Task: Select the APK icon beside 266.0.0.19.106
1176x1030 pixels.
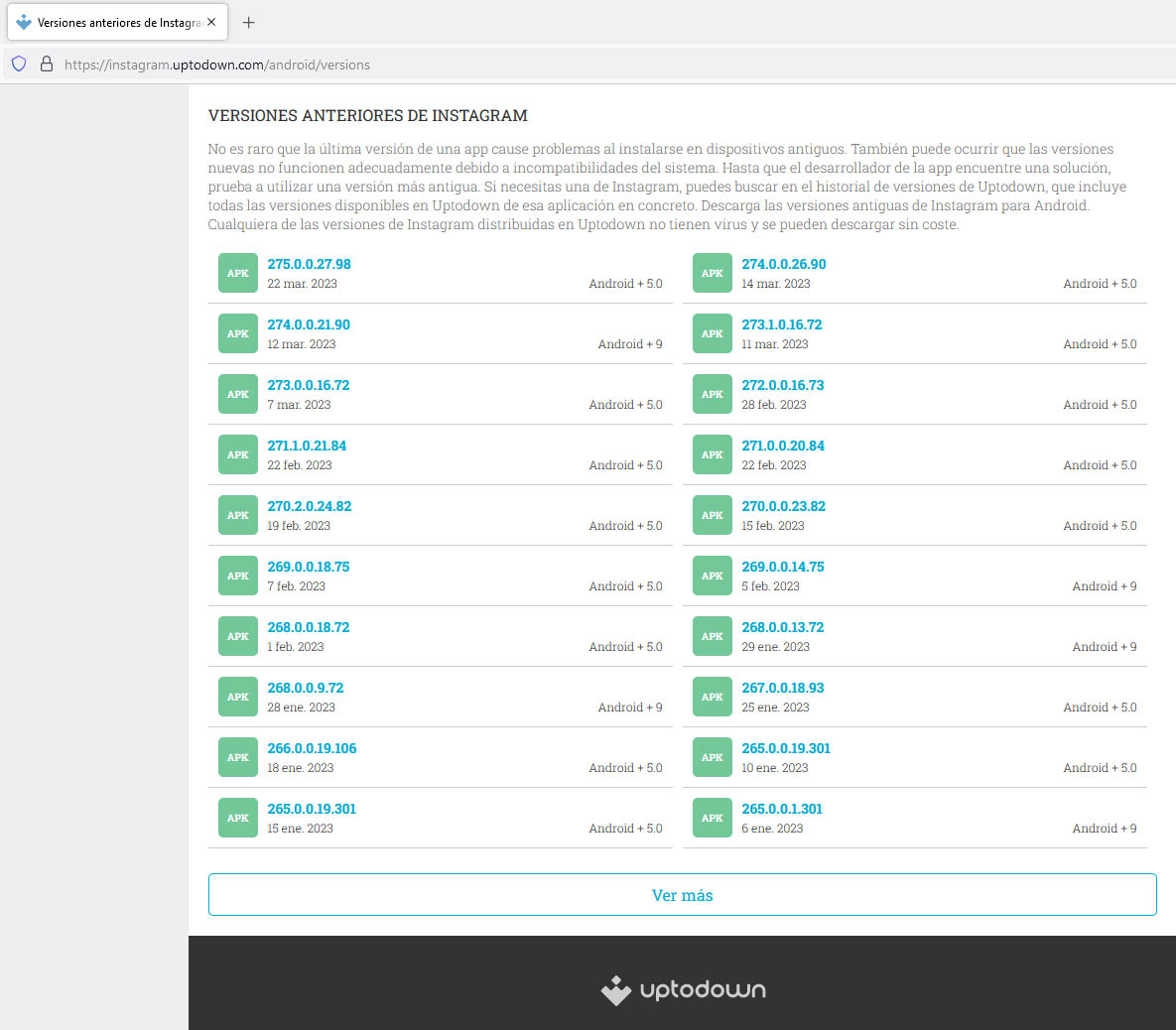Action: point(237,758)
